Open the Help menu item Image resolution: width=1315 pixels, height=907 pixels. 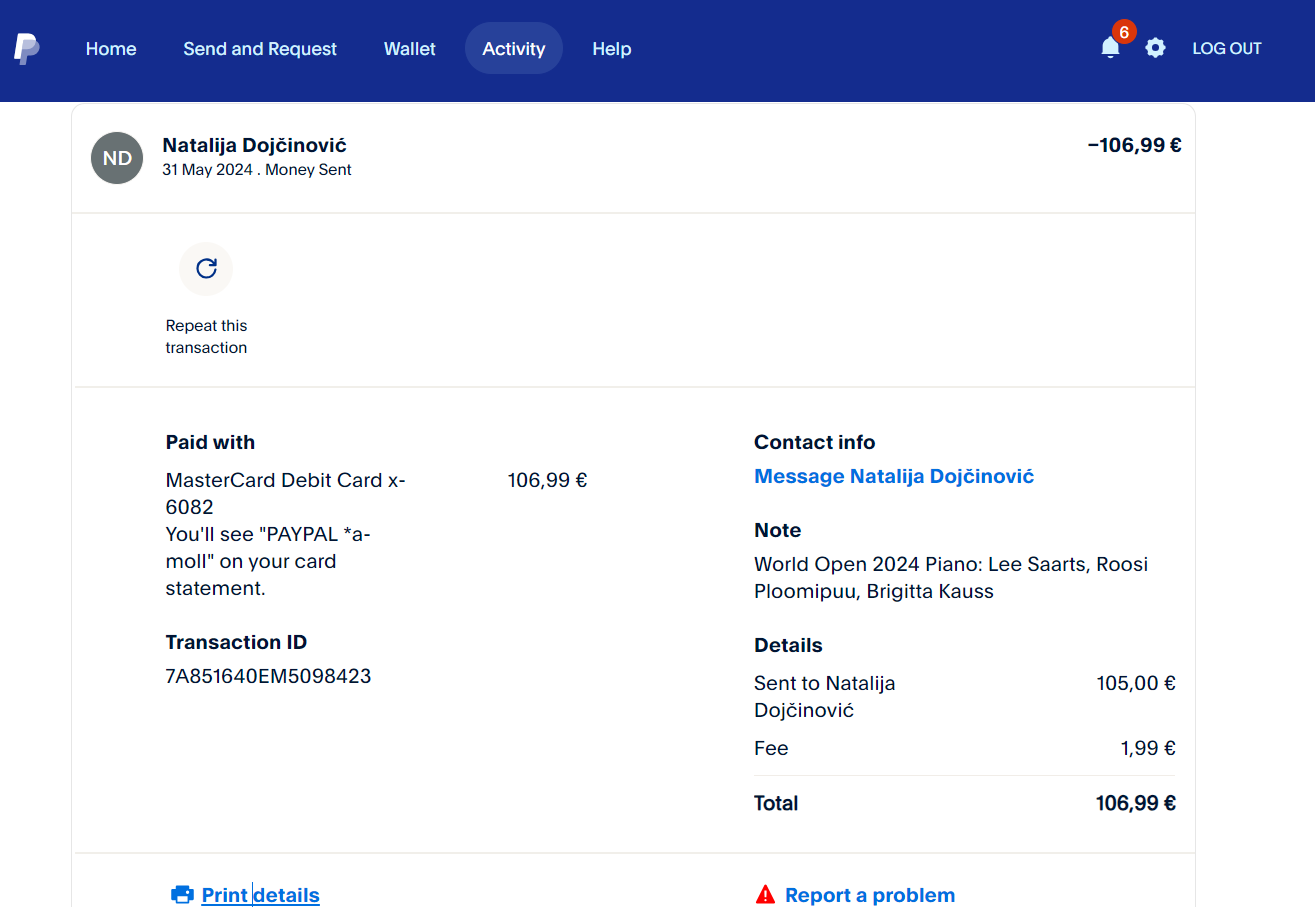tap(612, 49)
